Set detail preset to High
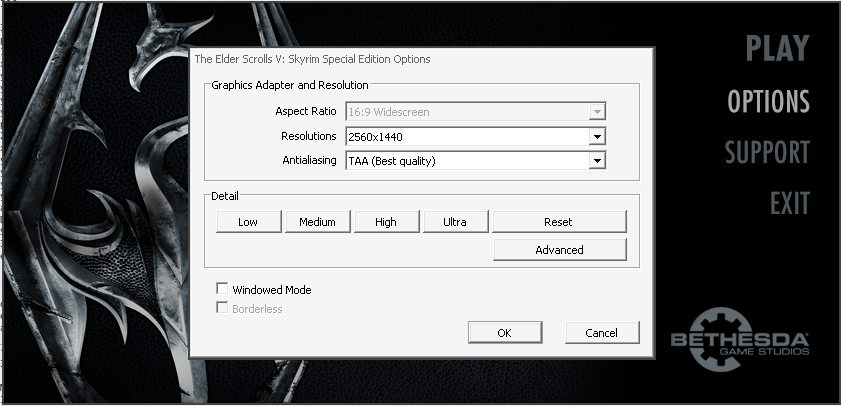This screenshot has width=841, height=406. [386, 222]
